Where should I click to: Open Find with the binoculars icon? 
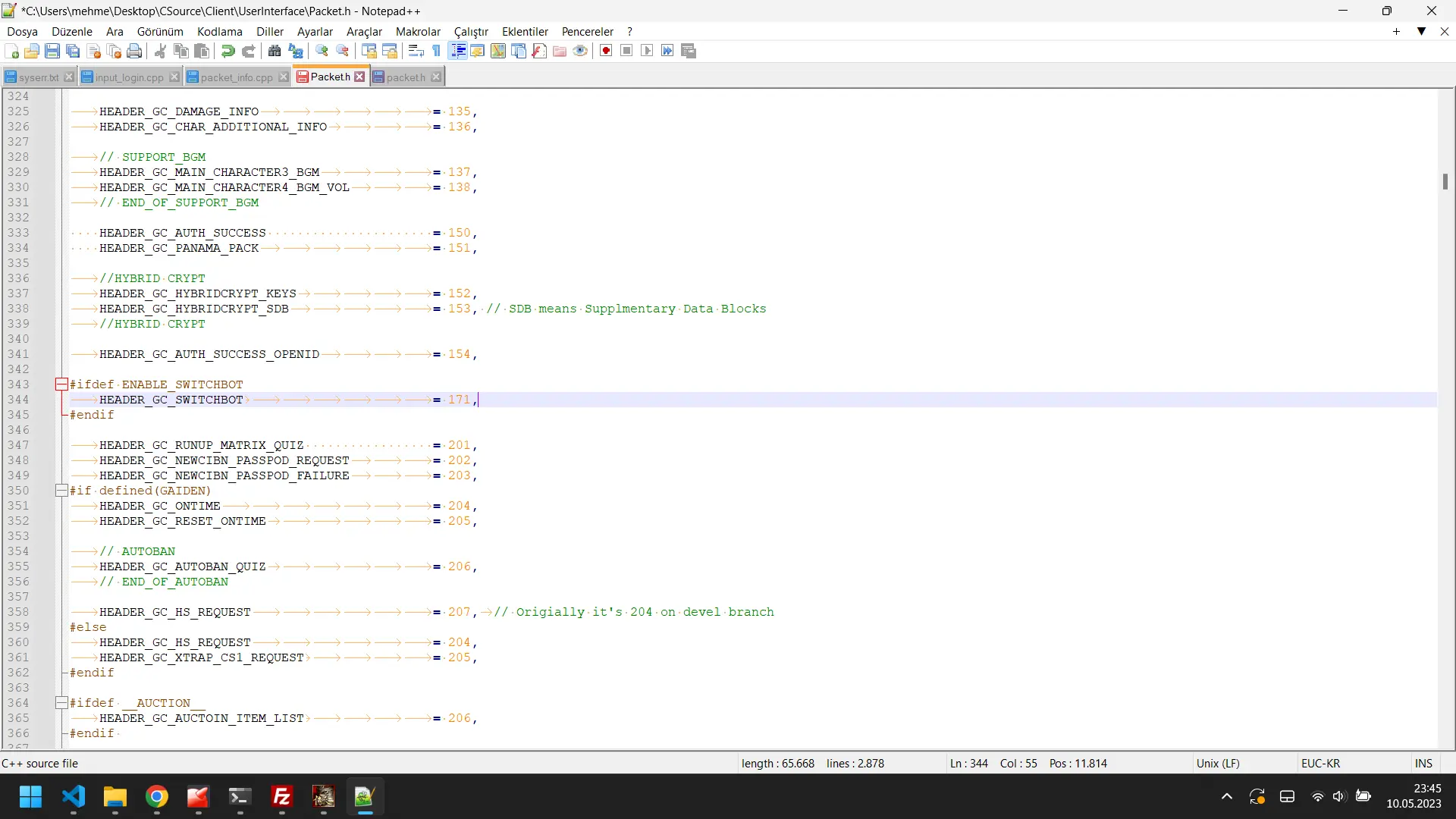(275, 51)
